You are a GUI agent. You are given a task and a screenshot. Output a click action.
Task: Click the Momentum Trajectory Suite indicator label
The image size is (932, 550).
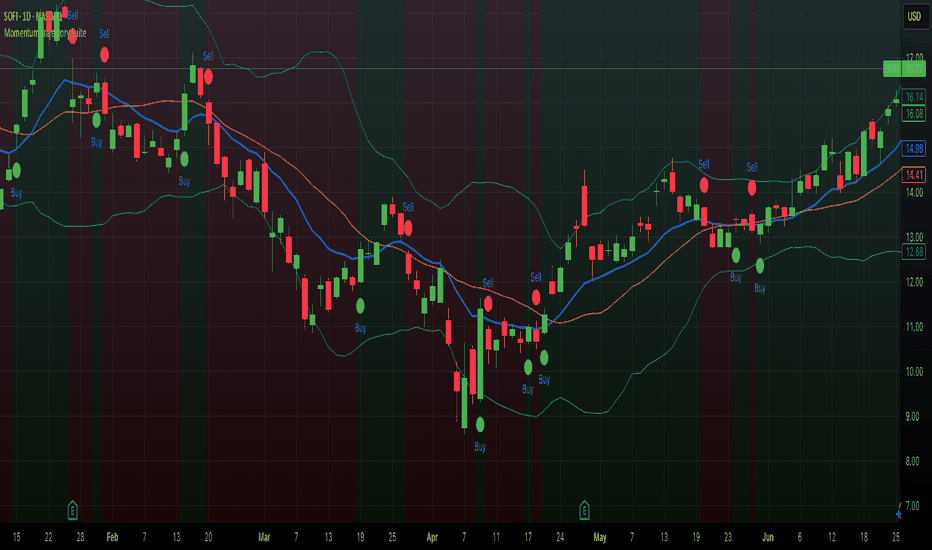pos(45,33)
